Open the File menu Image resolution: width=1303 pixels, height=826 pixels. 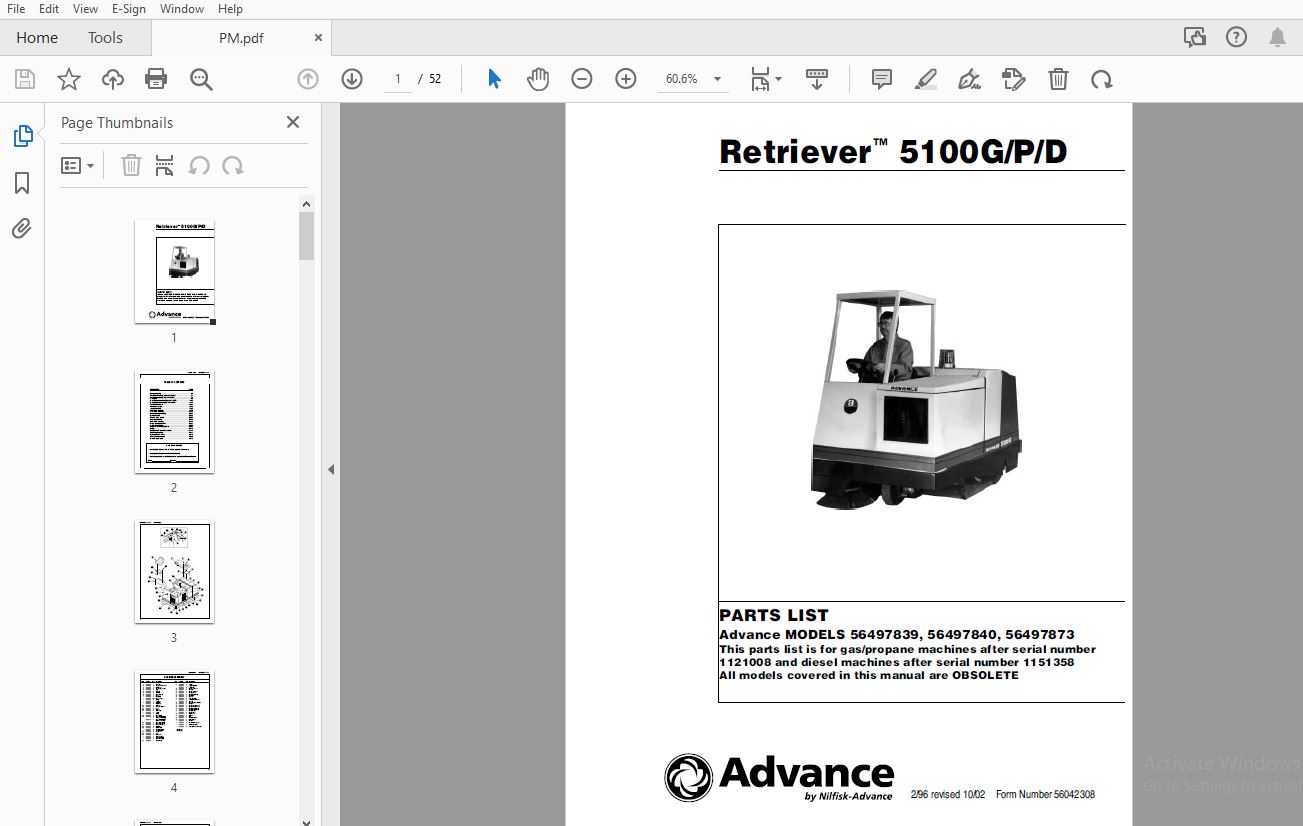[16, 8]
